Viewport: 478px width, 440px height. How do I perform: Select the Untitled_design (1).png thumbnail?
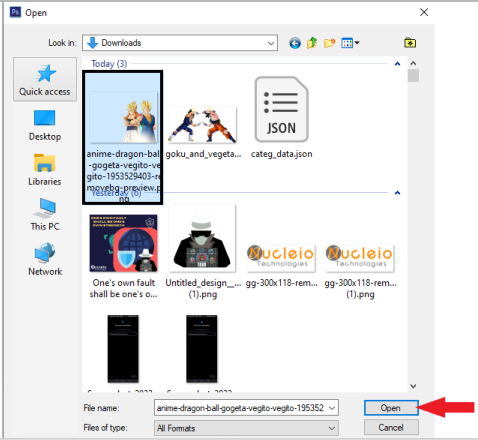click(202, 238)
